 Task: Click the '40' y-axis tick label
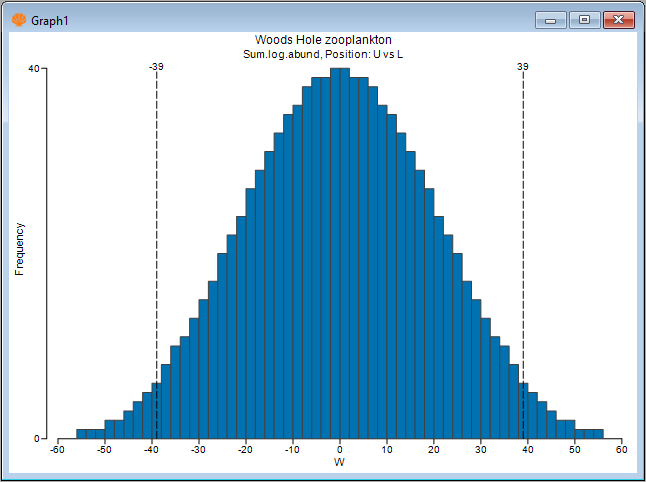coord(34,68)
